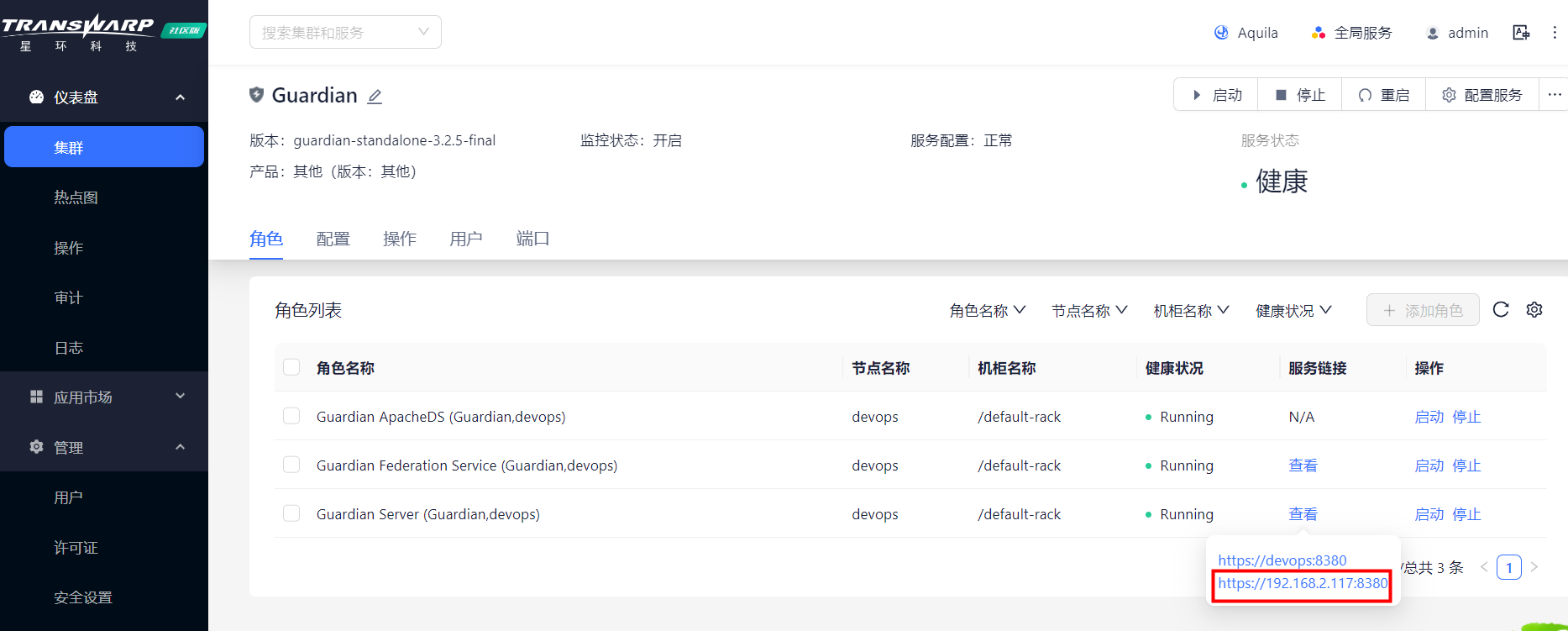1568x631 pixels.
Task: Click 停止 for Guardian ApacheDS row
Action: click(x=1467, y=417)
